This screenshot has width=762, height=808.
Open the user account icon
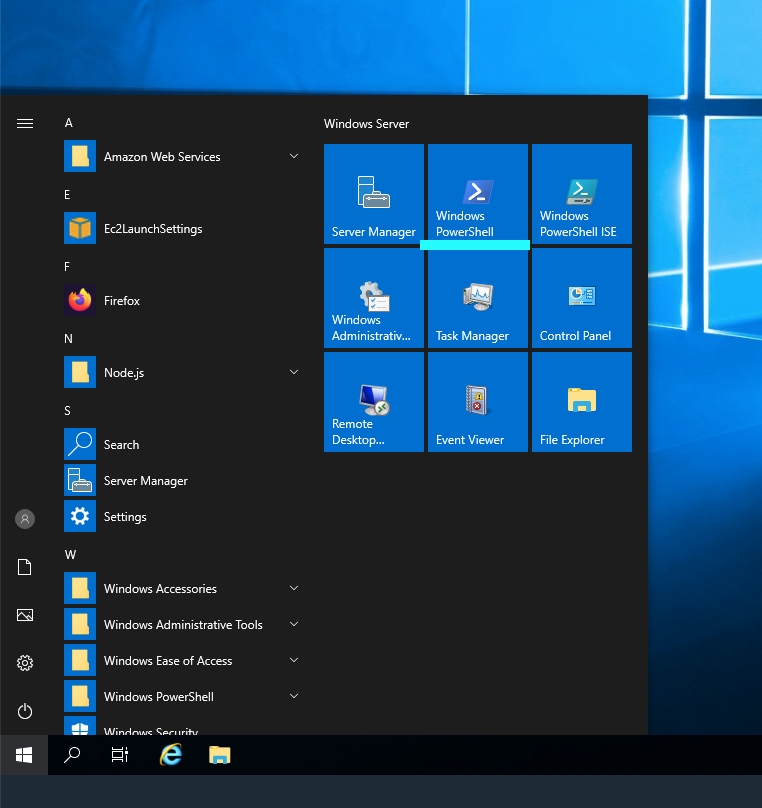[25, 519]
